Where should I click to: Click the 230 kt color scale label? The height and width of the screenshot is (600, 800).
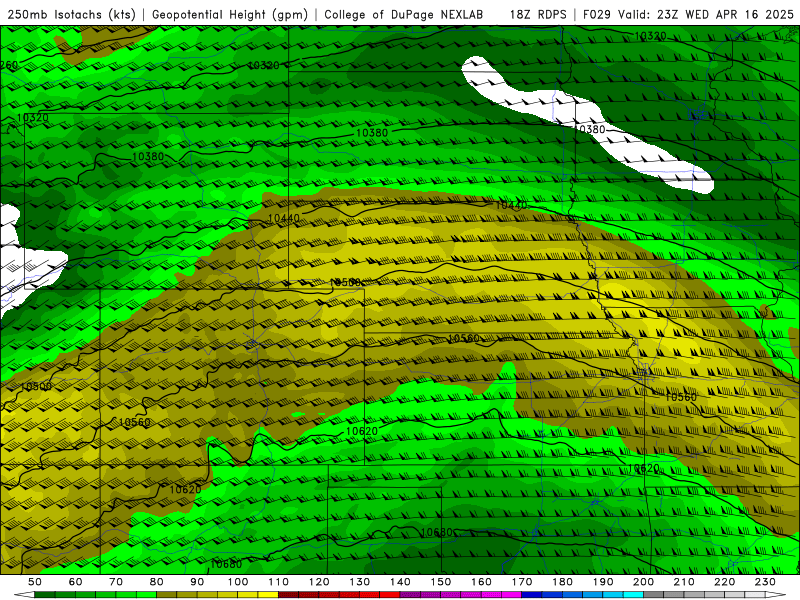765,582
